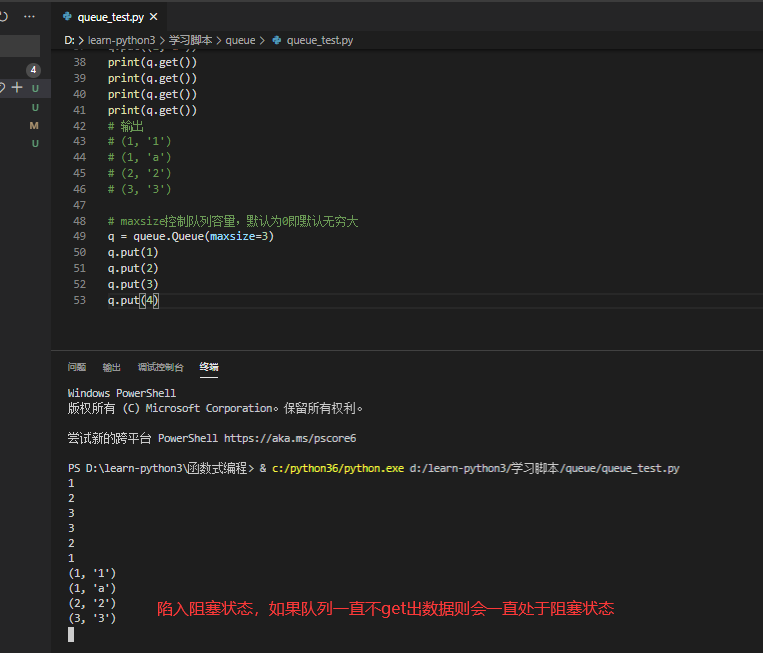The image size is (763, 653).
Task: Click line number 49 in the gutter
Action: (x=80, y=236)
